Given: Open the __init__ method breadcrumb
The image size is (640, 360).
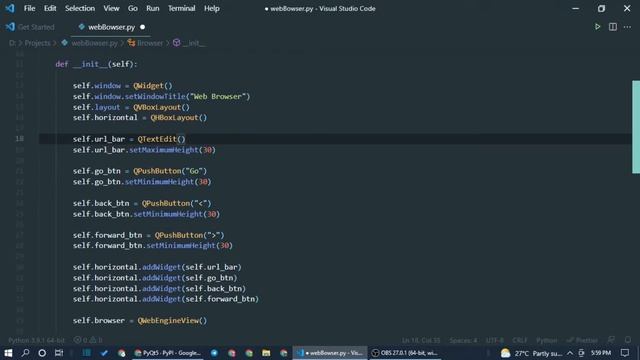Looking at the screenshot, I should [193, 43].
